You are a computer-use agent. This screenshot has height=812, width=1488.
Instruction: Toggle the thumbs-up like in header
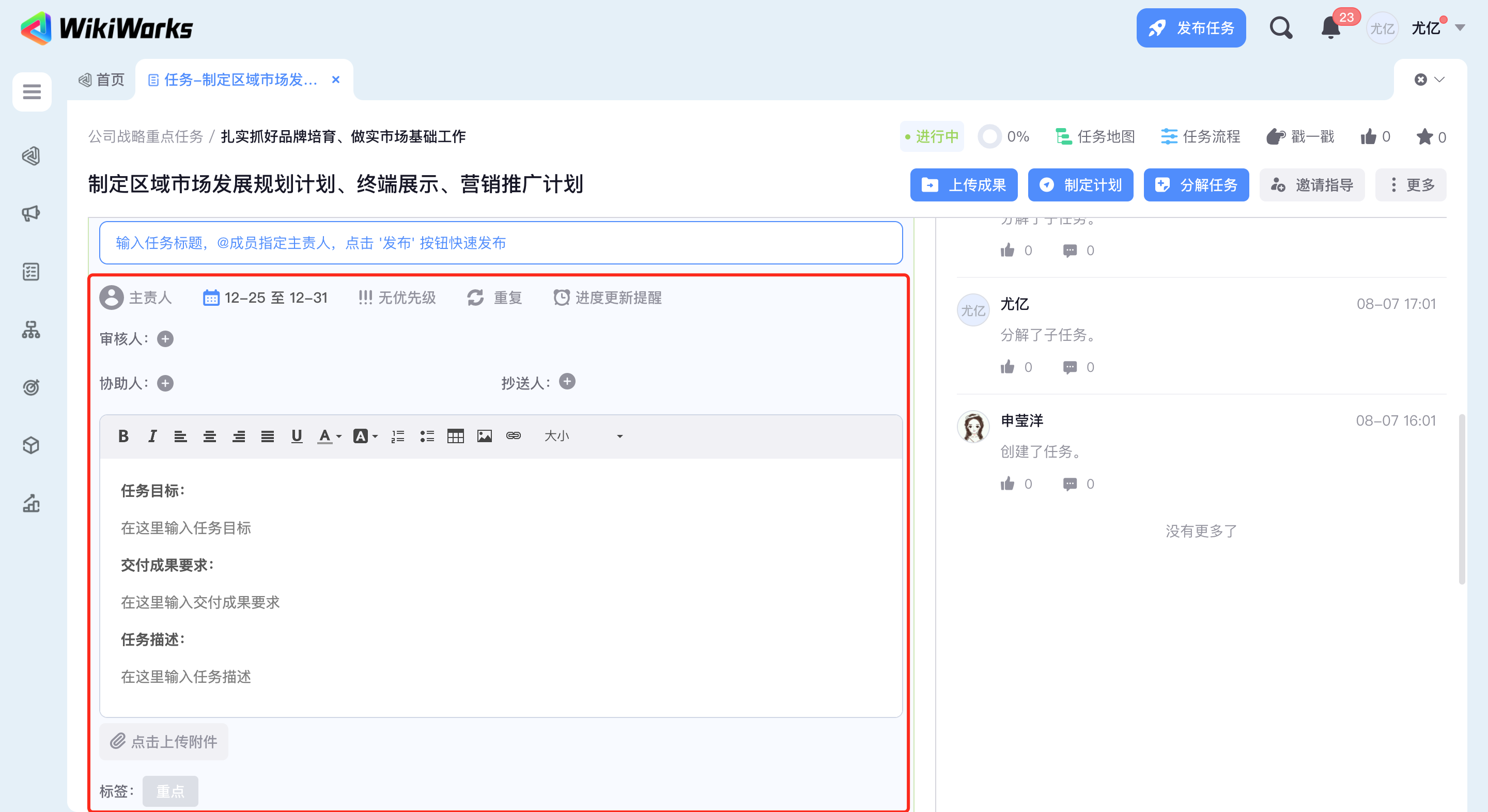coord(1369,137)
